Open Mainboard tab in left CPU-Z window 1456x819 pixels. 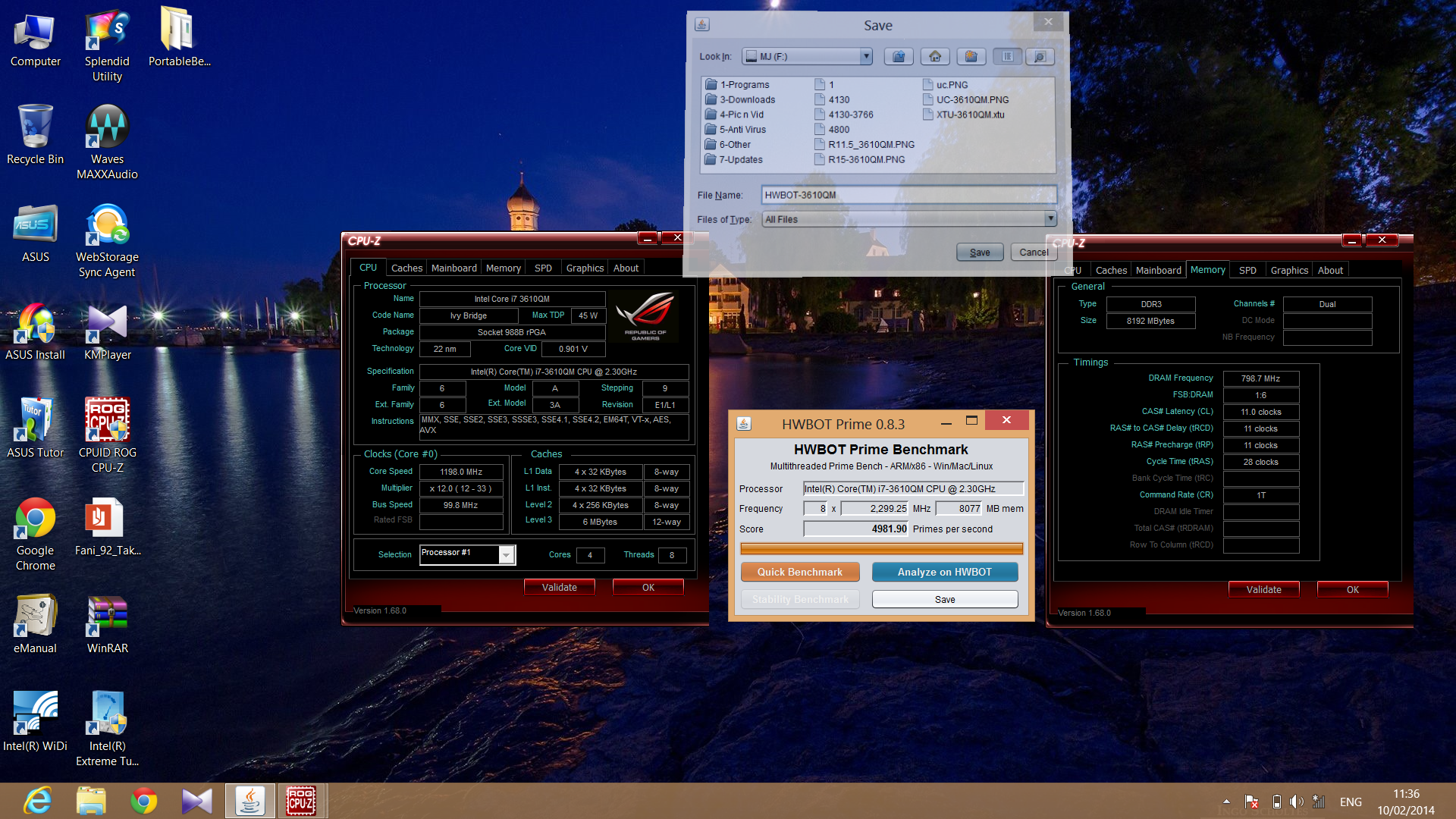453,268
